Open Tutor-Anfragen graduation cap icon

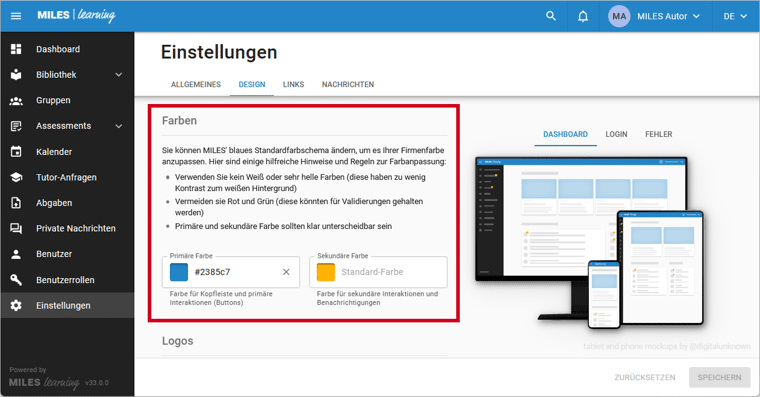pyautogui.click(x=16, y=177)
